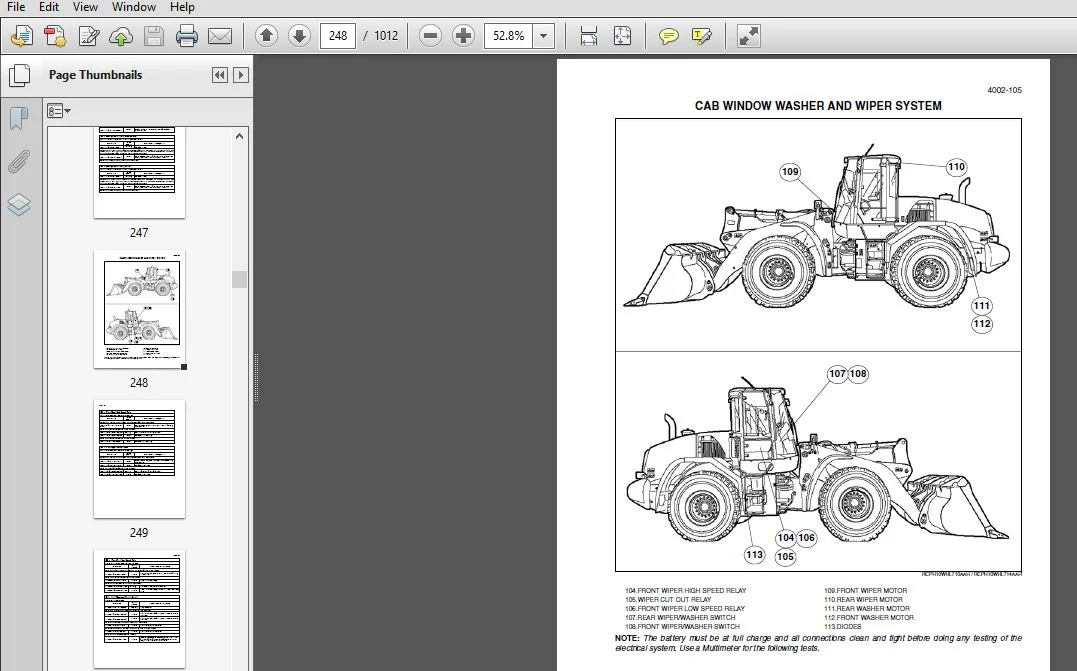Screen dimensions: 1077x671
Task: Open the Attachments paperclip panel
Action: [19, 161]
